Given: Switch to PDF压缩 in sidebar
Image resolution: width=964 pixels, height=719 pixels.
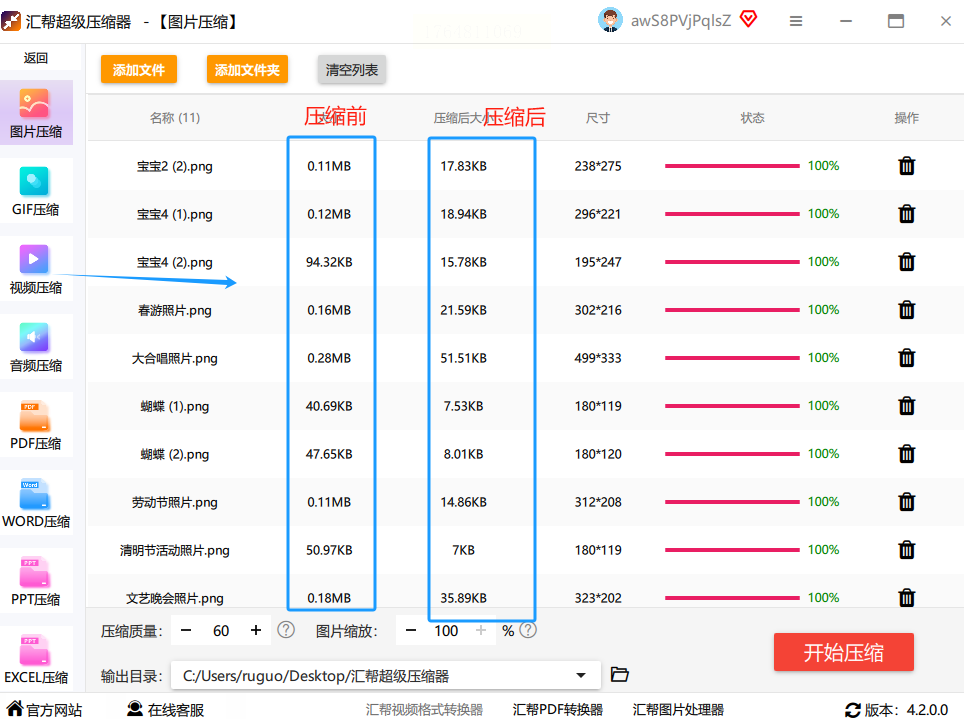Looking at the screenshot, I should pyautogui.click(x=35, y=425).
